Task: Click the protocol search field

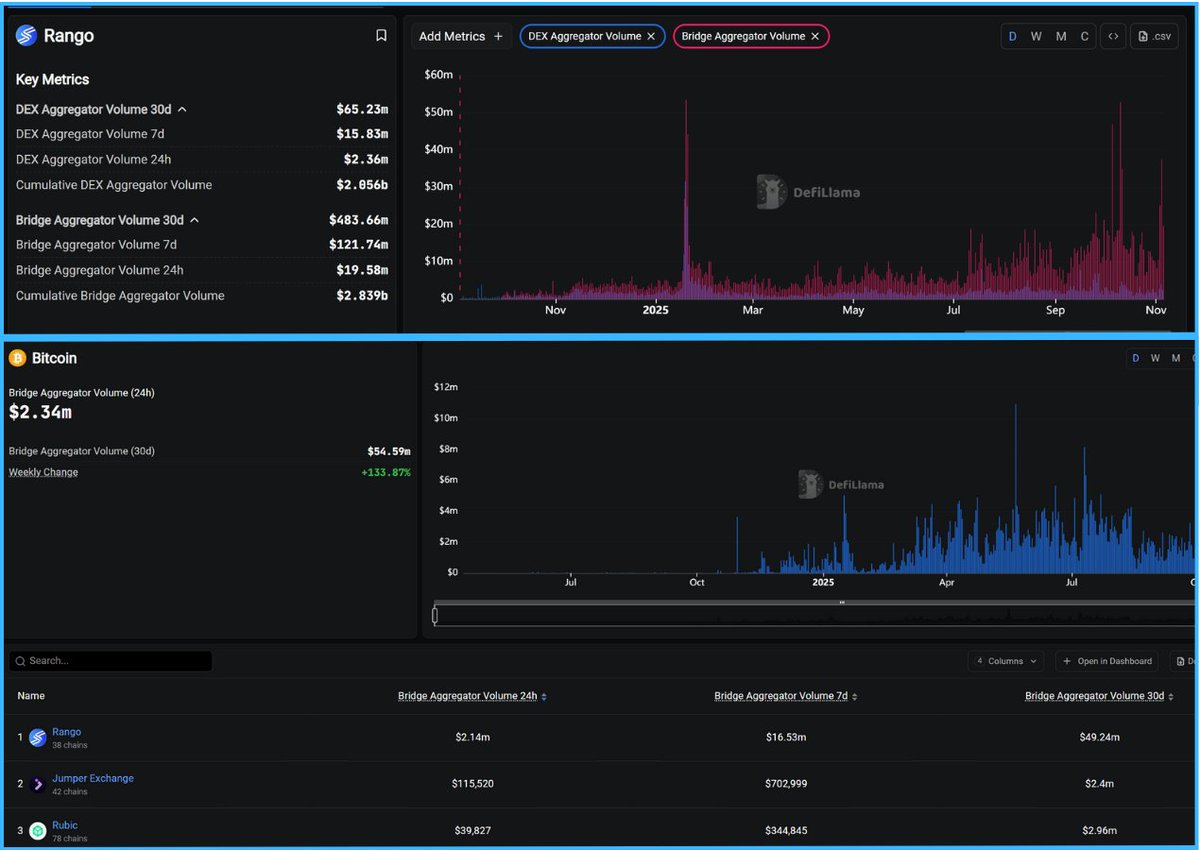Action: pyautogui.click(x=110, y=661)
